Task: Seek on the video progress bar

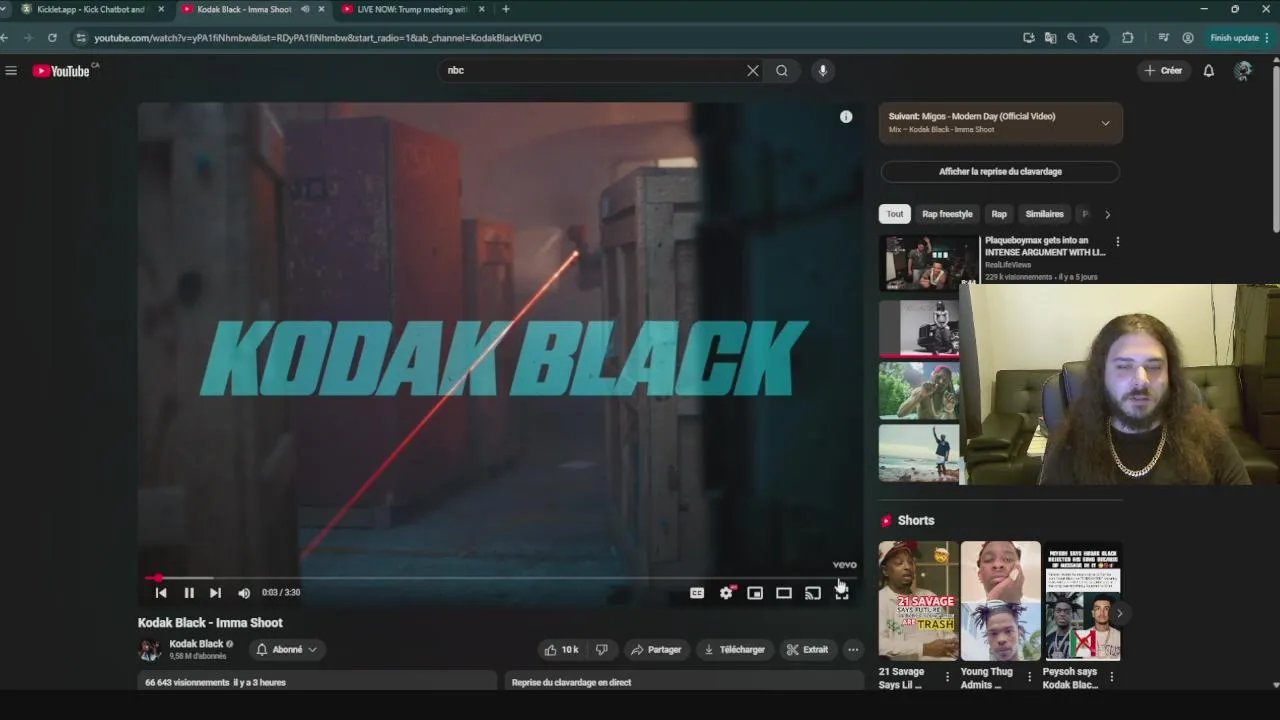Action: tap(501, 578)
